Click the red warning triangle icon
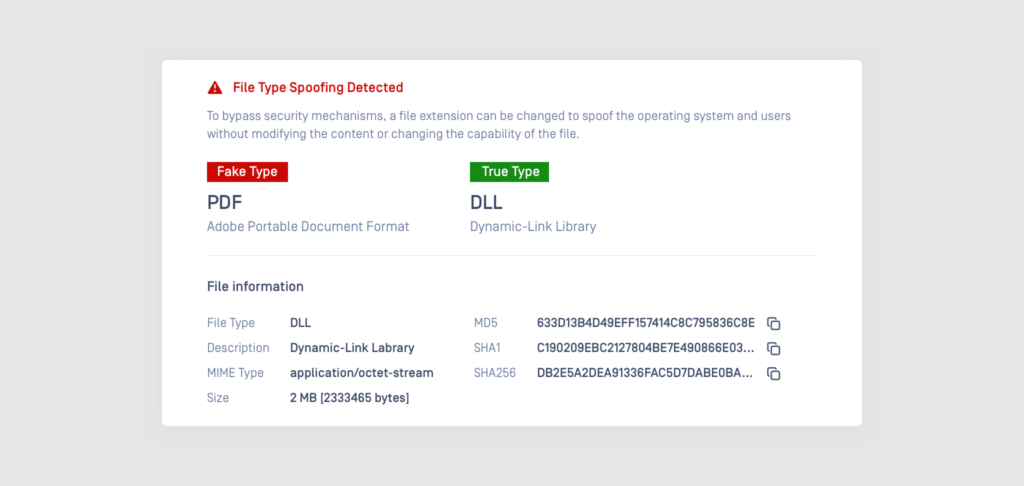Viewport: 1024px width, 486px height. pyautogui.click(x=215, y=88)
